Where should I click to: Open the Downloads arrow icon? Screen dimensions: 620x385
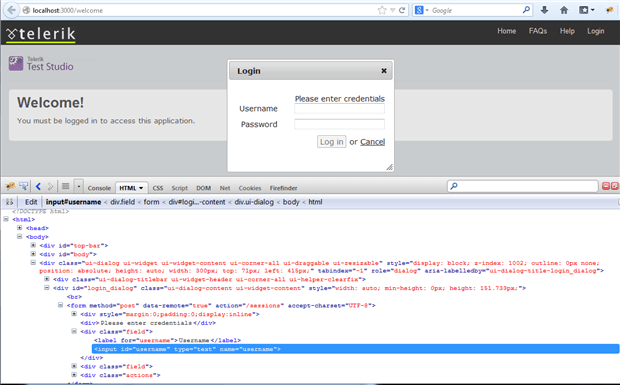(x=544, y=10)
